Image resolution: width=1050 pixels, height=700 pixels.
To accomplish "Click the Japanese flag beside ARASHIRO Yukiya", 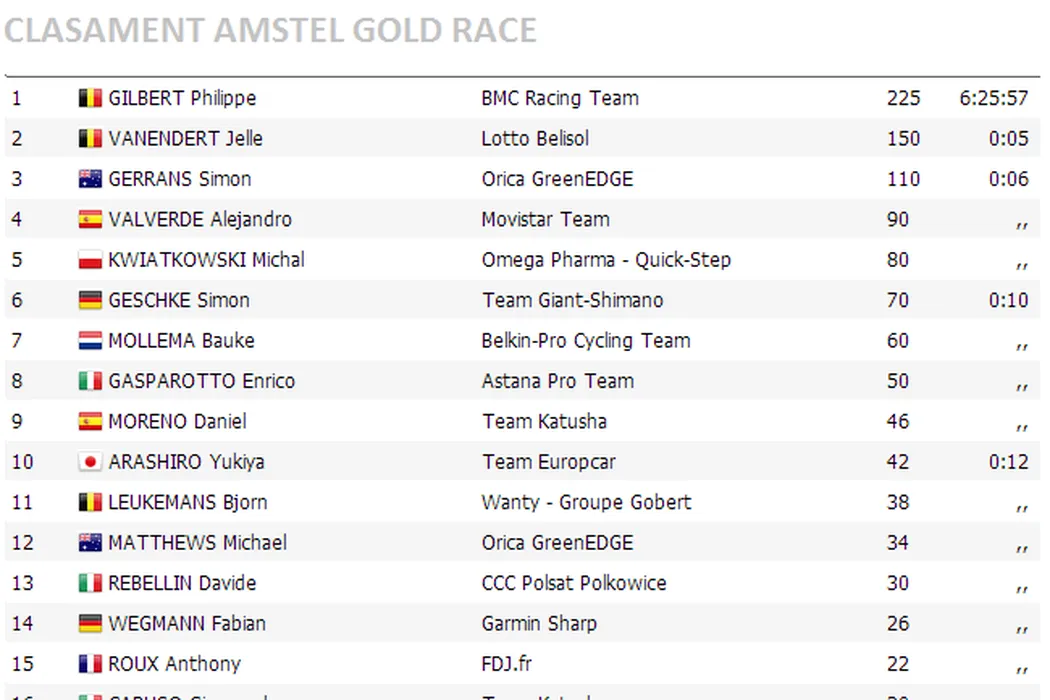I will pyautogui.click(x=90, y=462).
